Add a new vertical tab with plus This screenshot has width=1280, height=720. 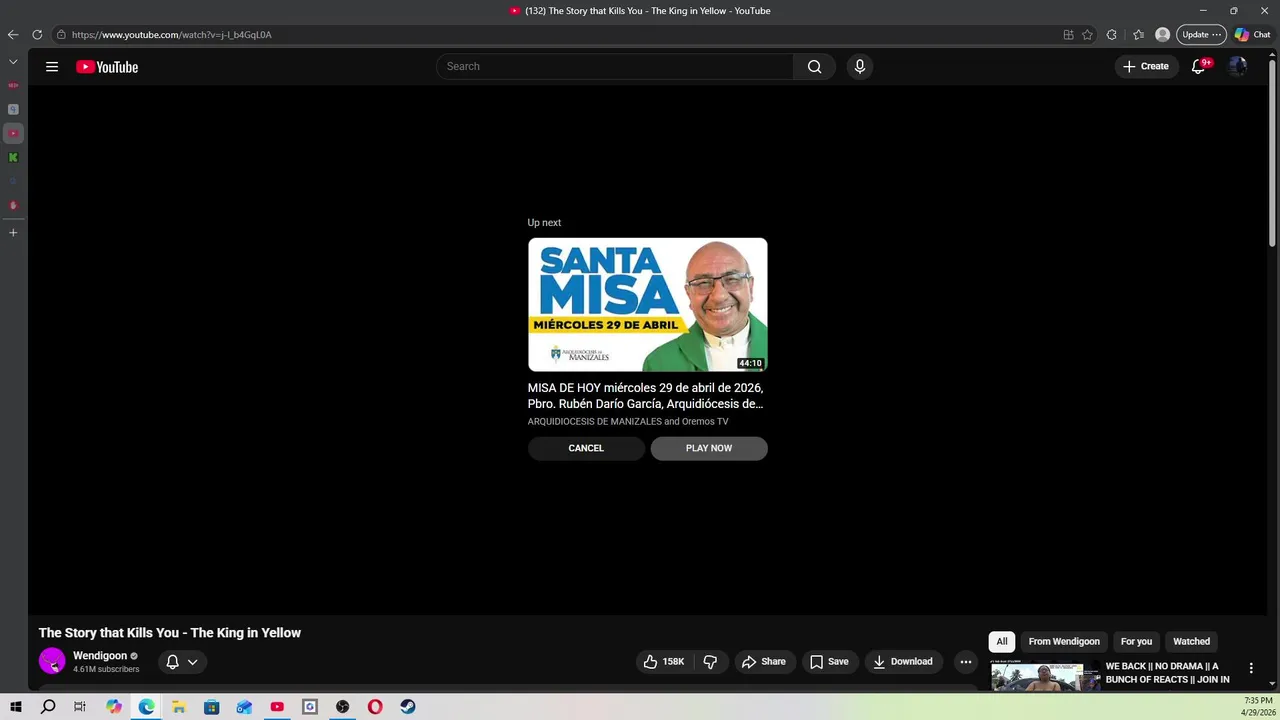pyautogui.click(x=13, y=232)
